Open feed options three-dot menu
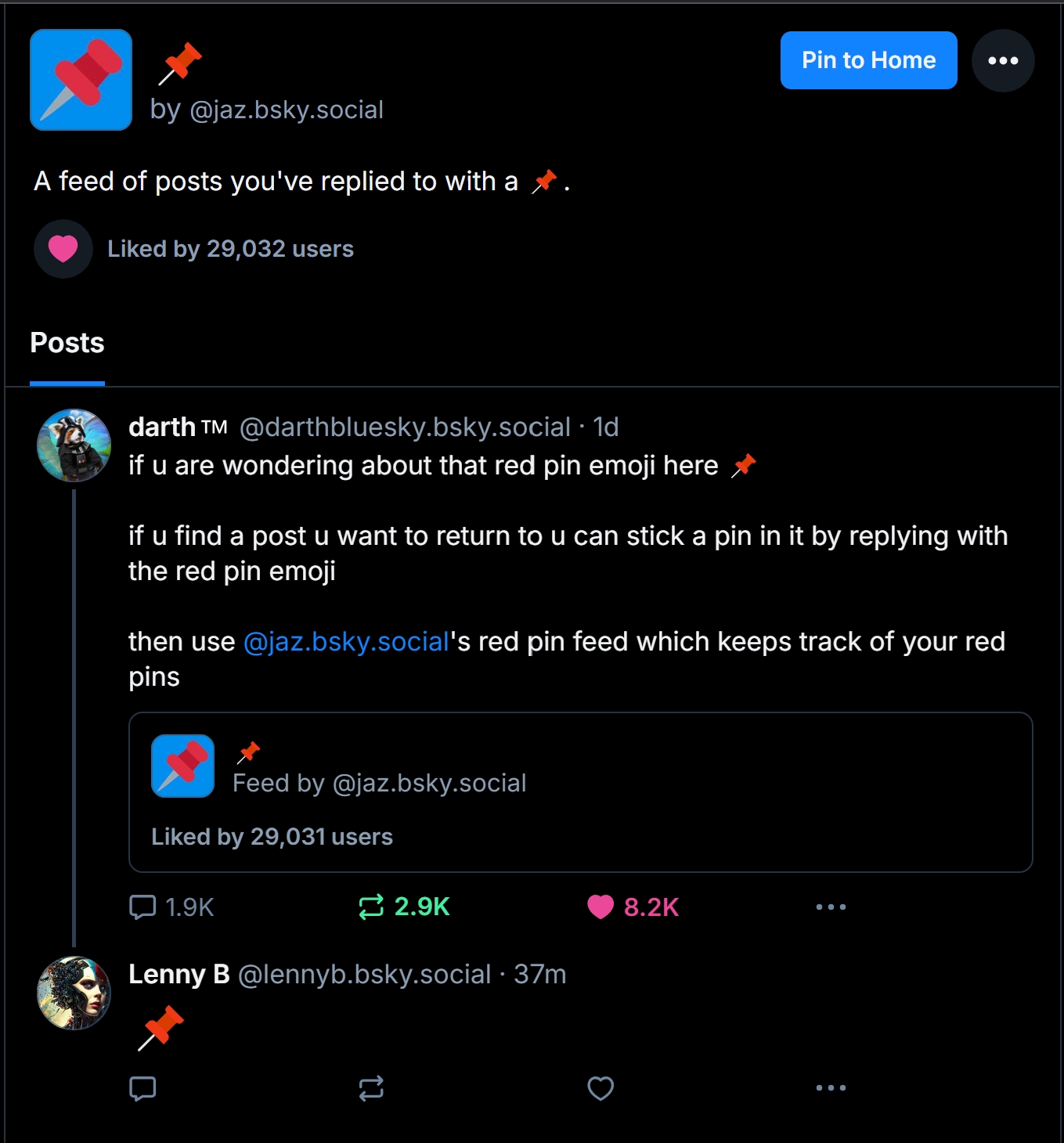 pos(1003,61)
